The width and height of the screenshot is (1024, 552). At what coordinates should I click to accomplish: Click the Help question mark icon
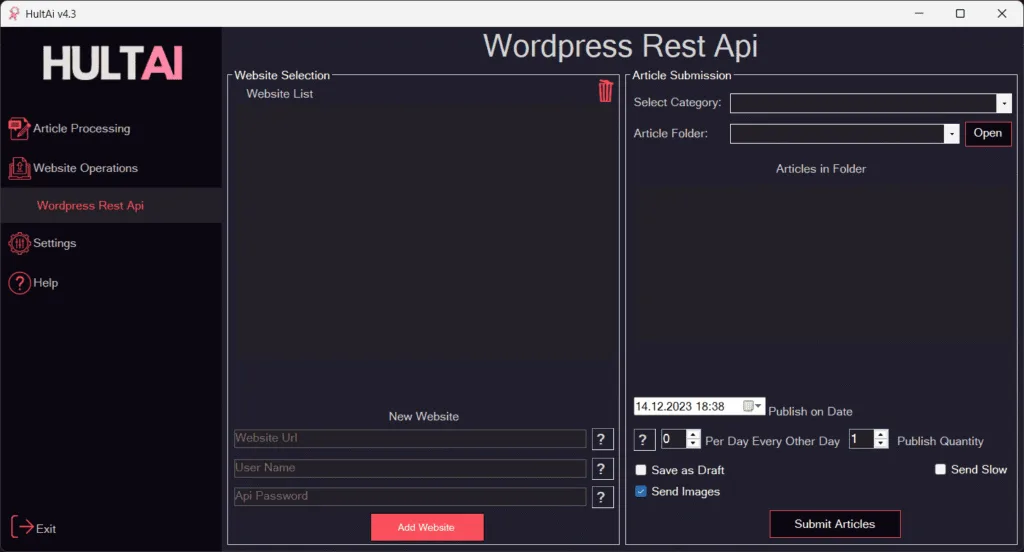pos(19,283)
